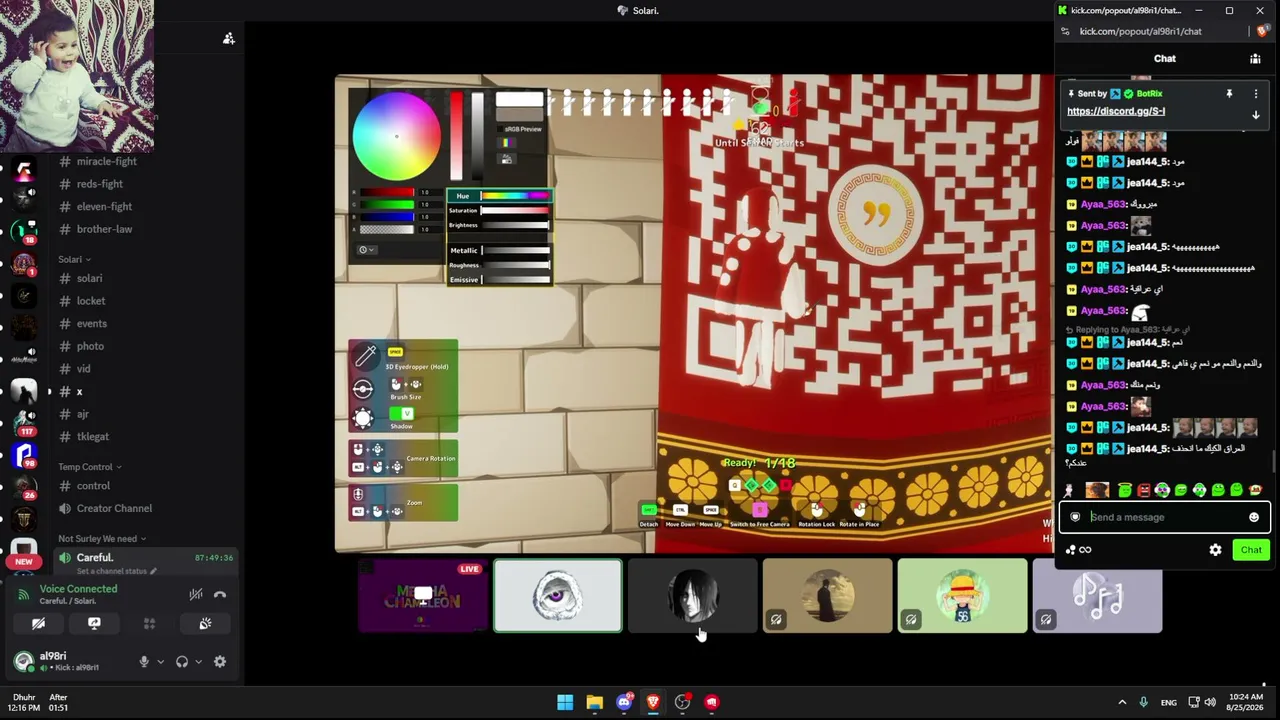1280x720 pixels.
Task: Select the music notes participant tile
Action: point(1097,596)
